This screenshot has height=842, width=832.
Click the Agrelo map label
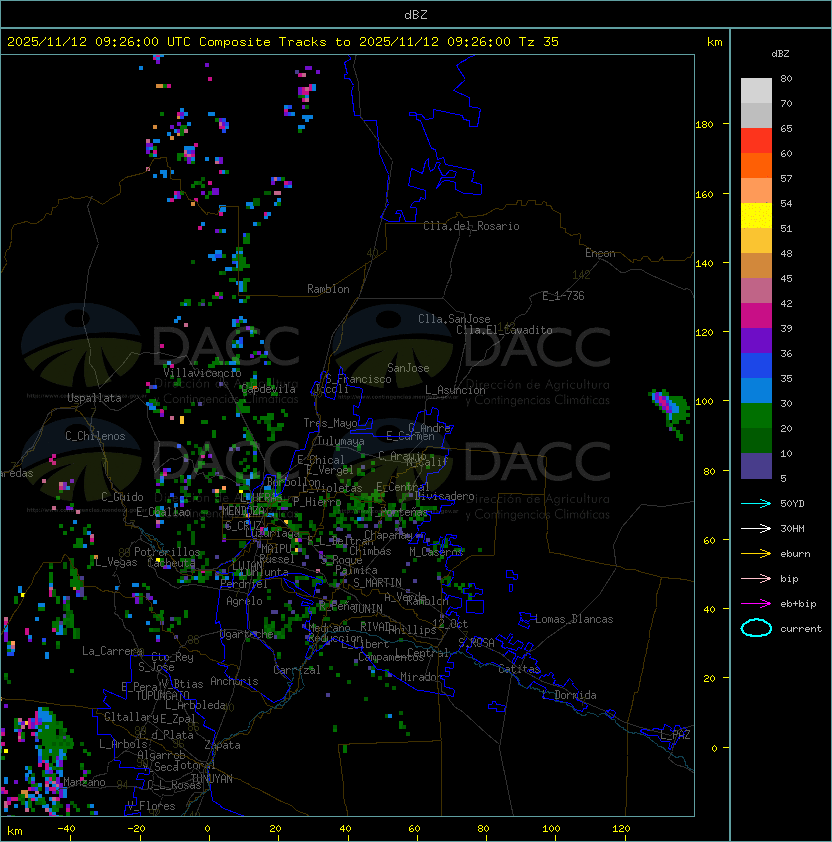point(244,601)
